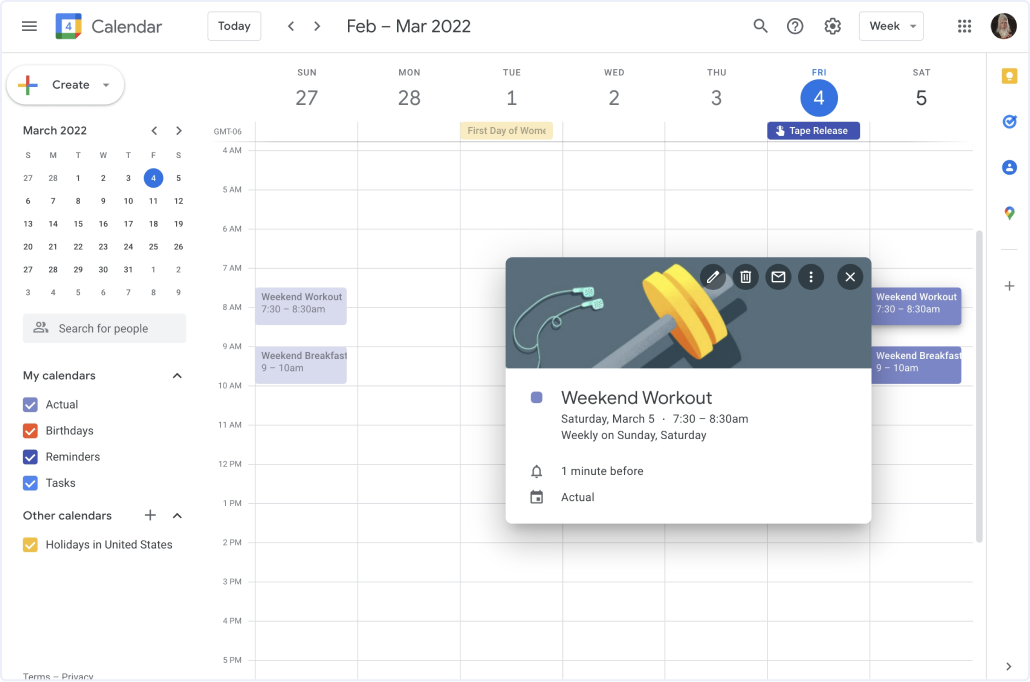Open the Google apps grid
1030x682 pixels.
[964, 26]
